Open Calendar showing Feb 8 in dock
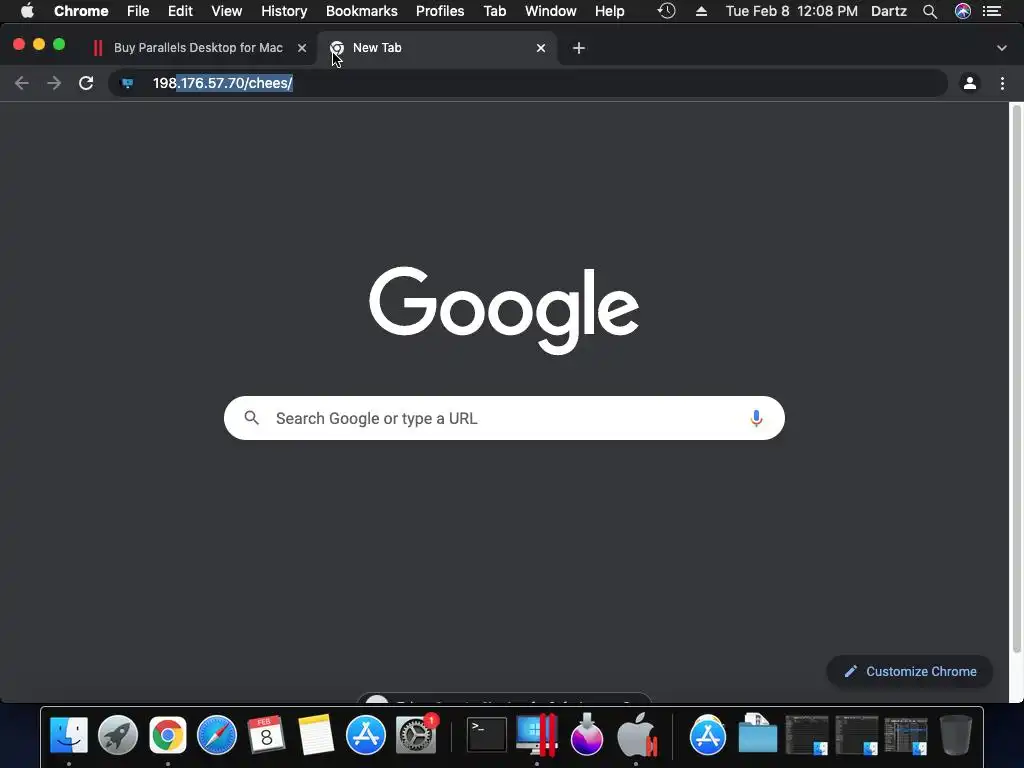Viewport: 1024px width, 768px height. click(266, 735)
